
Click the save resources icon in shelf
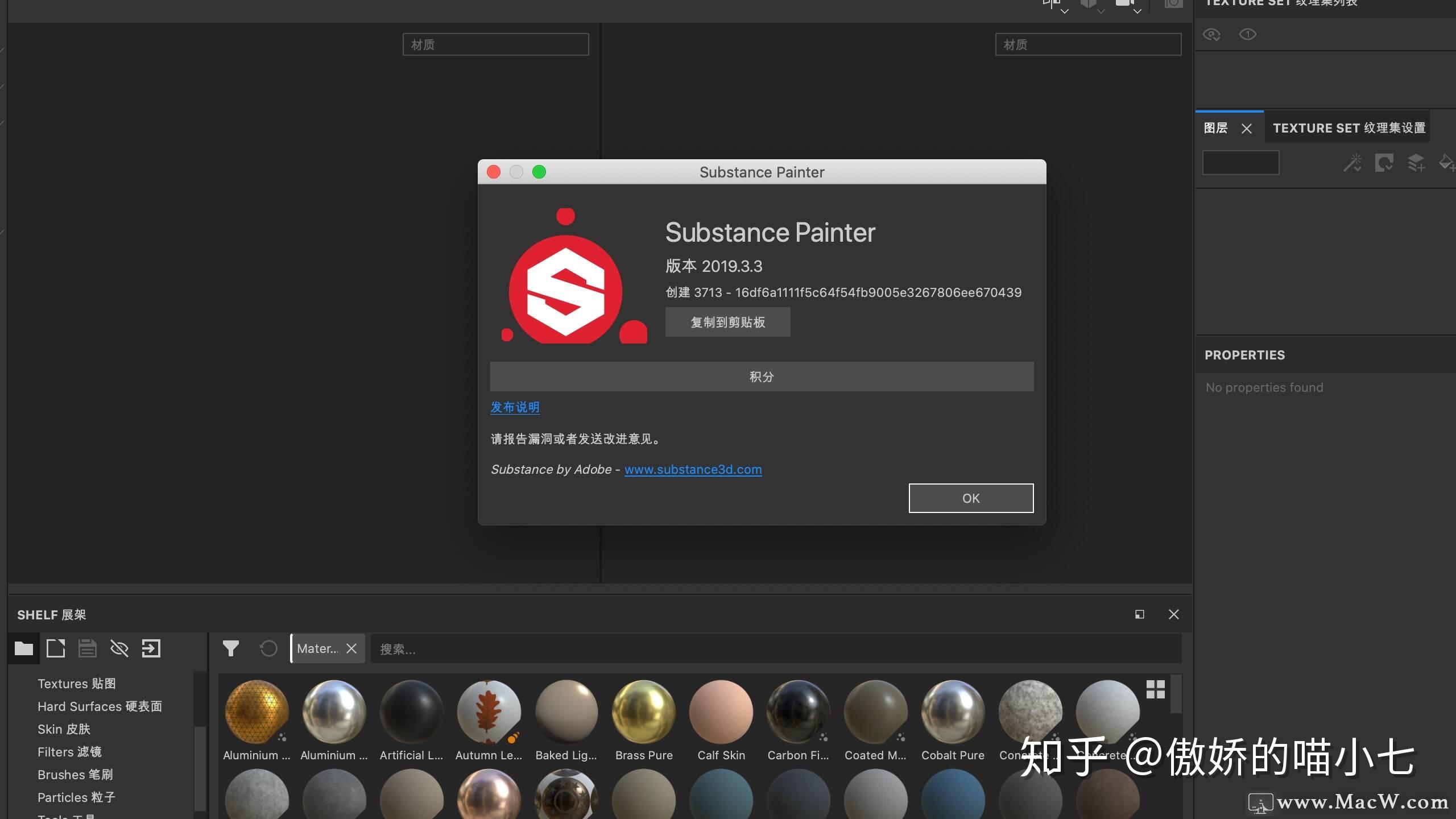87,648
